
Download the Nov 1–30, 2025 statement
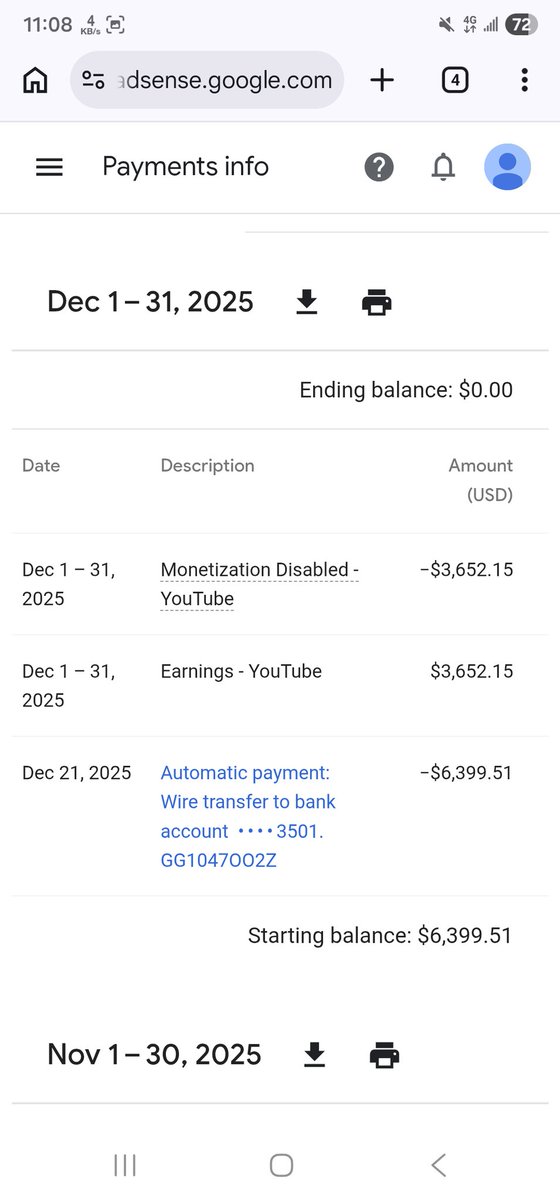tap(315, 1054)
